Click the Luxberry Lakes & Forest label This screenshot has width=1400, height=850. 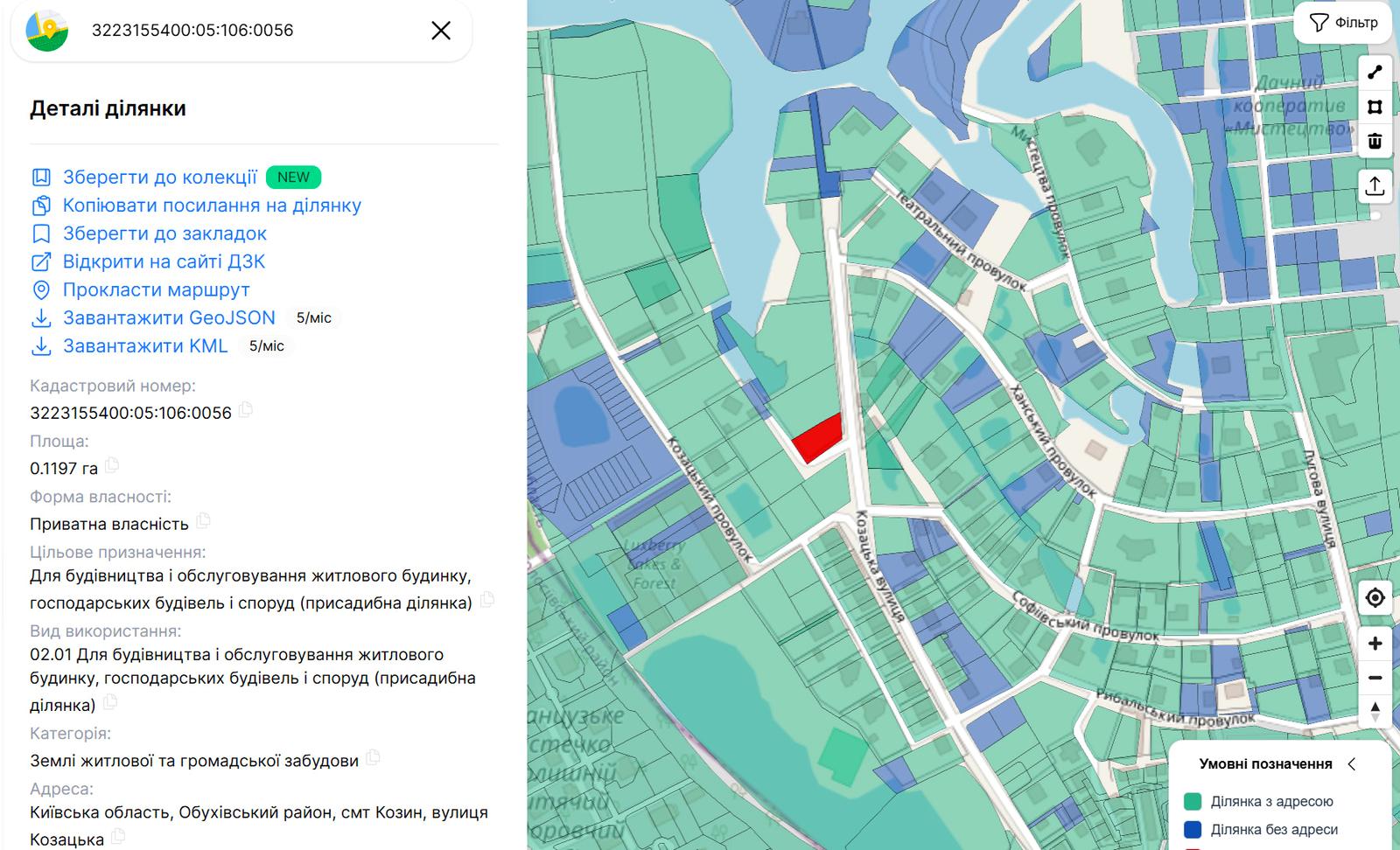click(x=654, y=564)
